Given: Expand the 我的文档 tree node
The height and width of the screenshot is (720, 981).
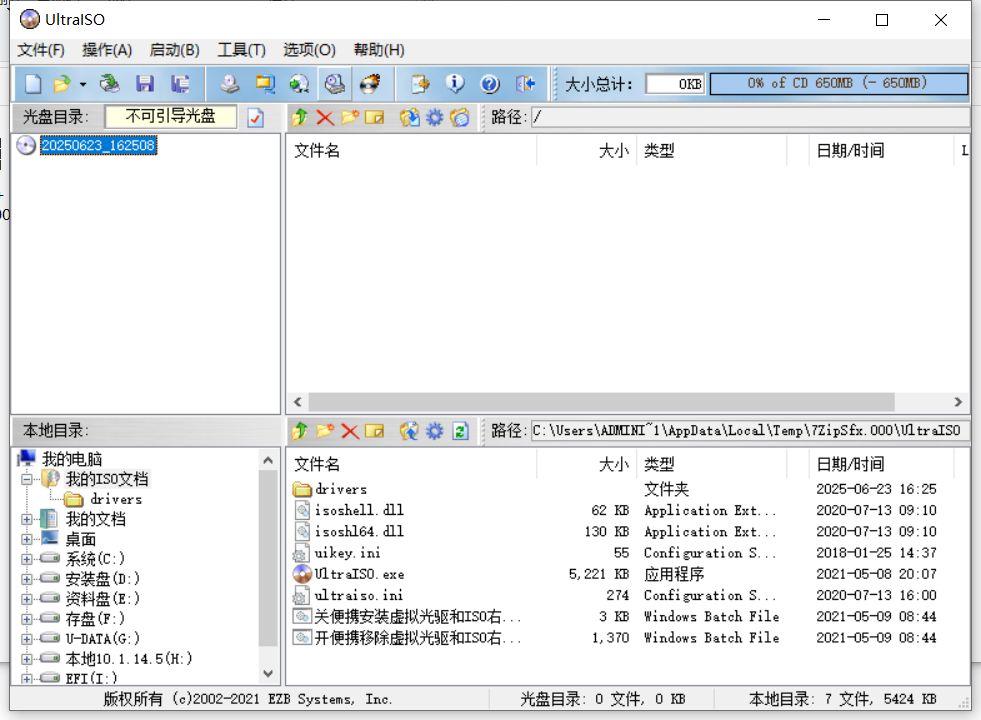Looking at the screenshot, I should point(26,519).
